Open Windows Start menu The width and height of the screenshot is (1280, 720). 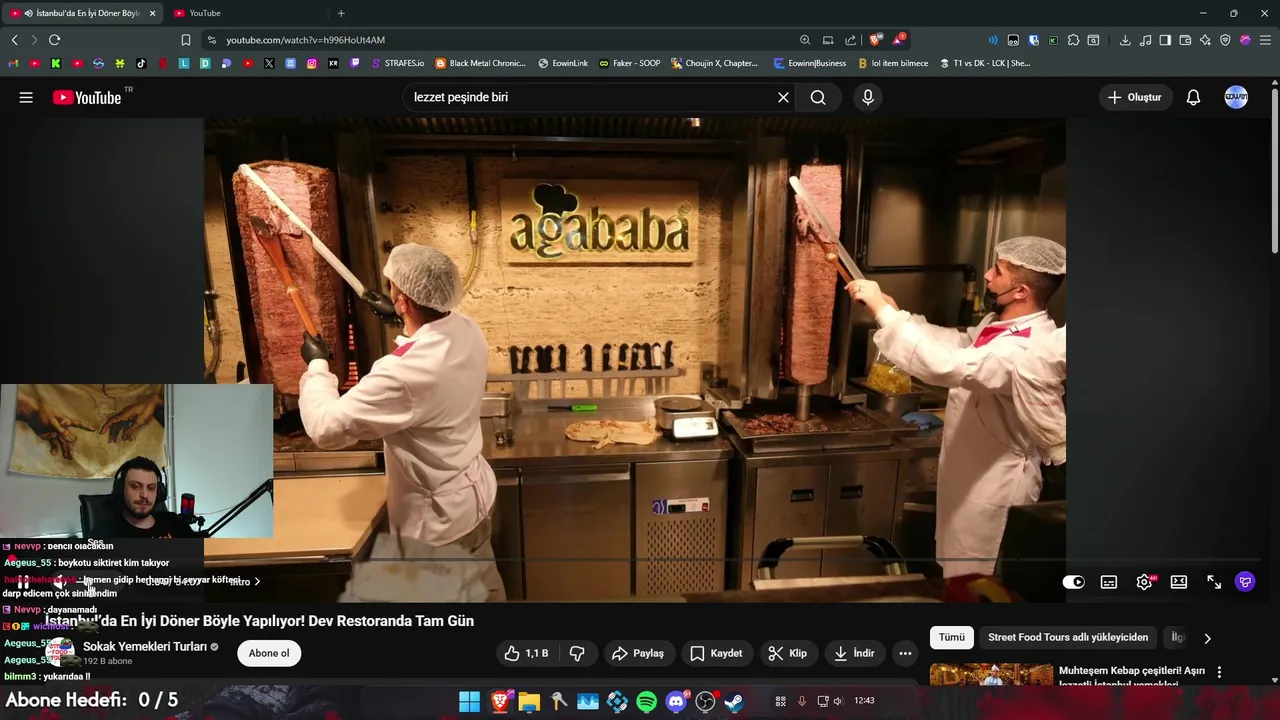click(469, 702)
